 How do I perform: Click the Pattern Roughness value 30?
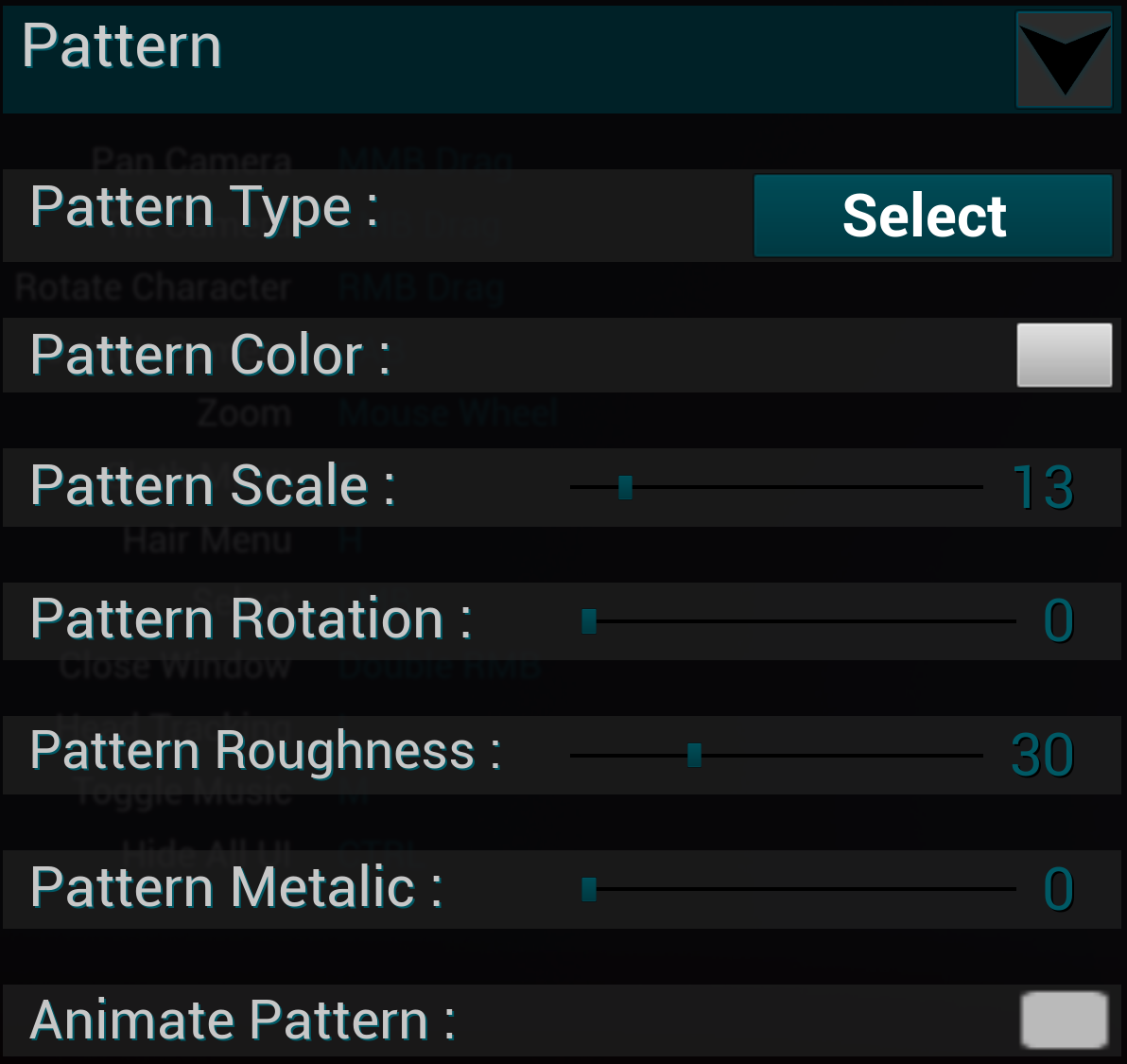1042,756
